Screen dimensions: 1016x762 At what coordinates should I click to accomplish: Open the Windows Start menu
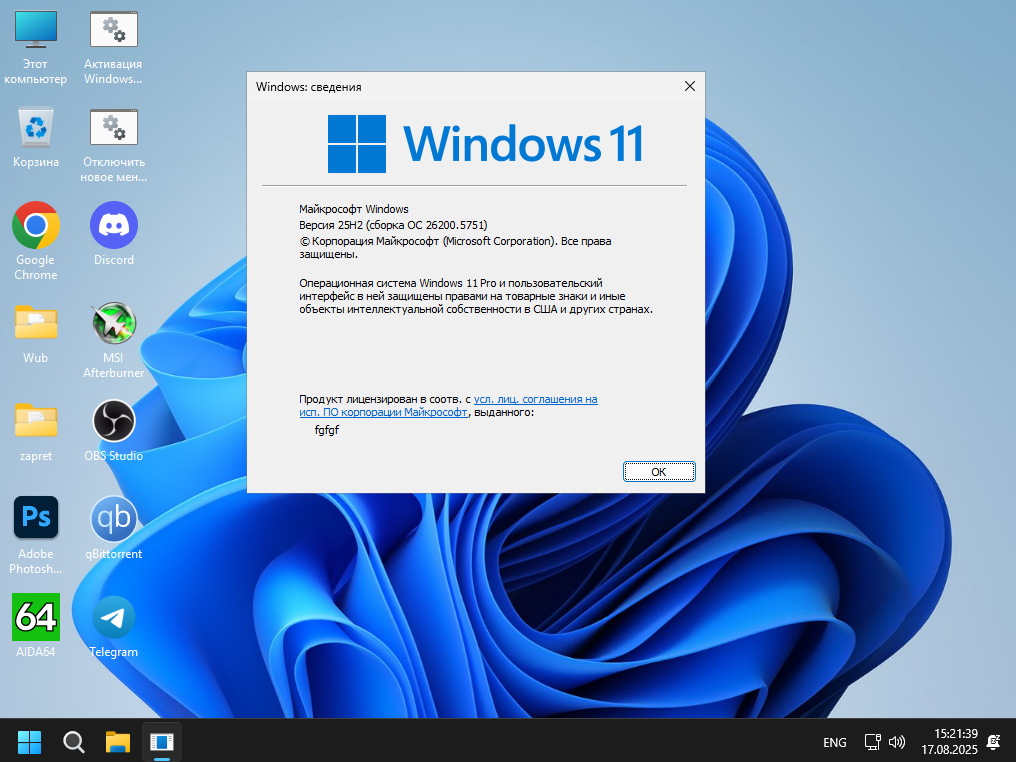tap(29, 742)
